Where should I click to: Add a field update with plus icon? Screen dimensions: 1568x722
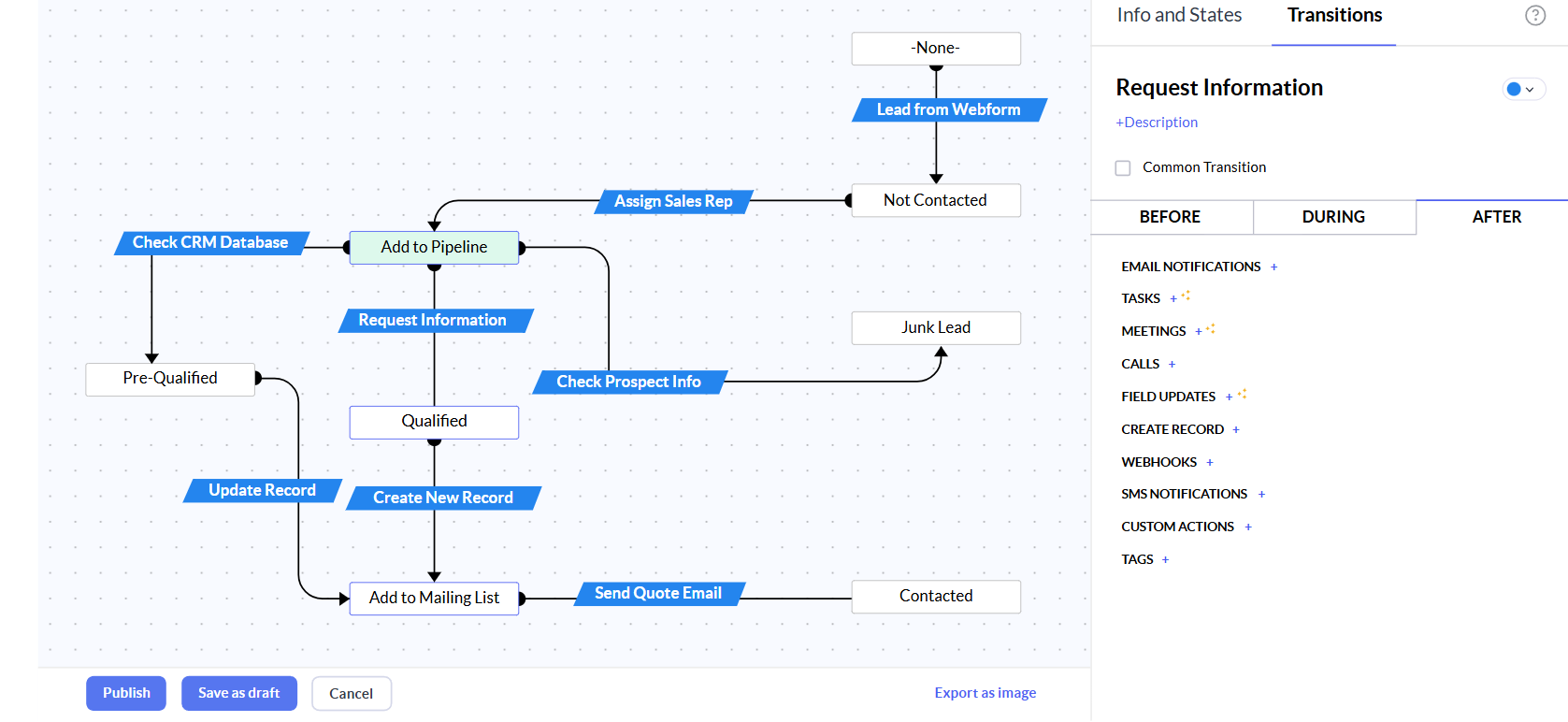pos(1229,397)
